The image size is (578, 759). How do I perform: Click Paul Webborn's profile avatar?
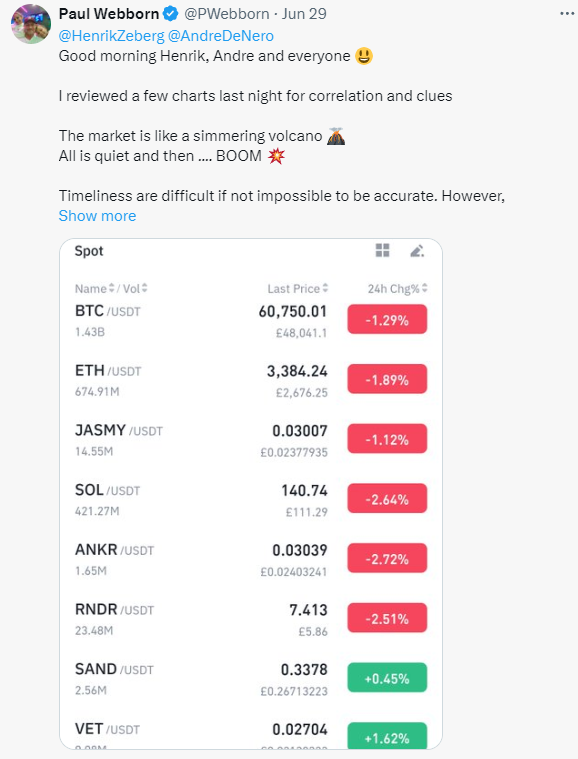(30, 24)
